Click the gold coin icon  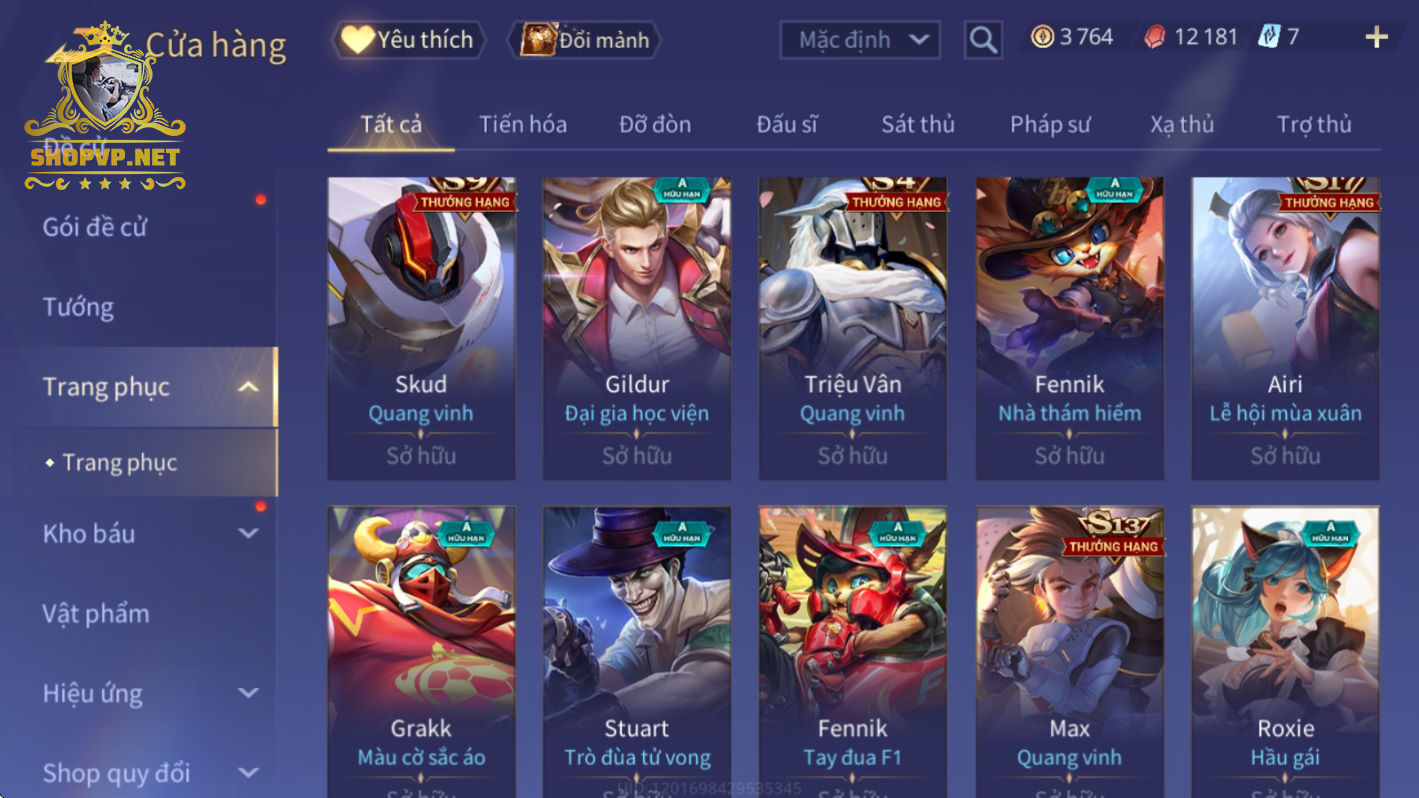(x=1043, y=37)
